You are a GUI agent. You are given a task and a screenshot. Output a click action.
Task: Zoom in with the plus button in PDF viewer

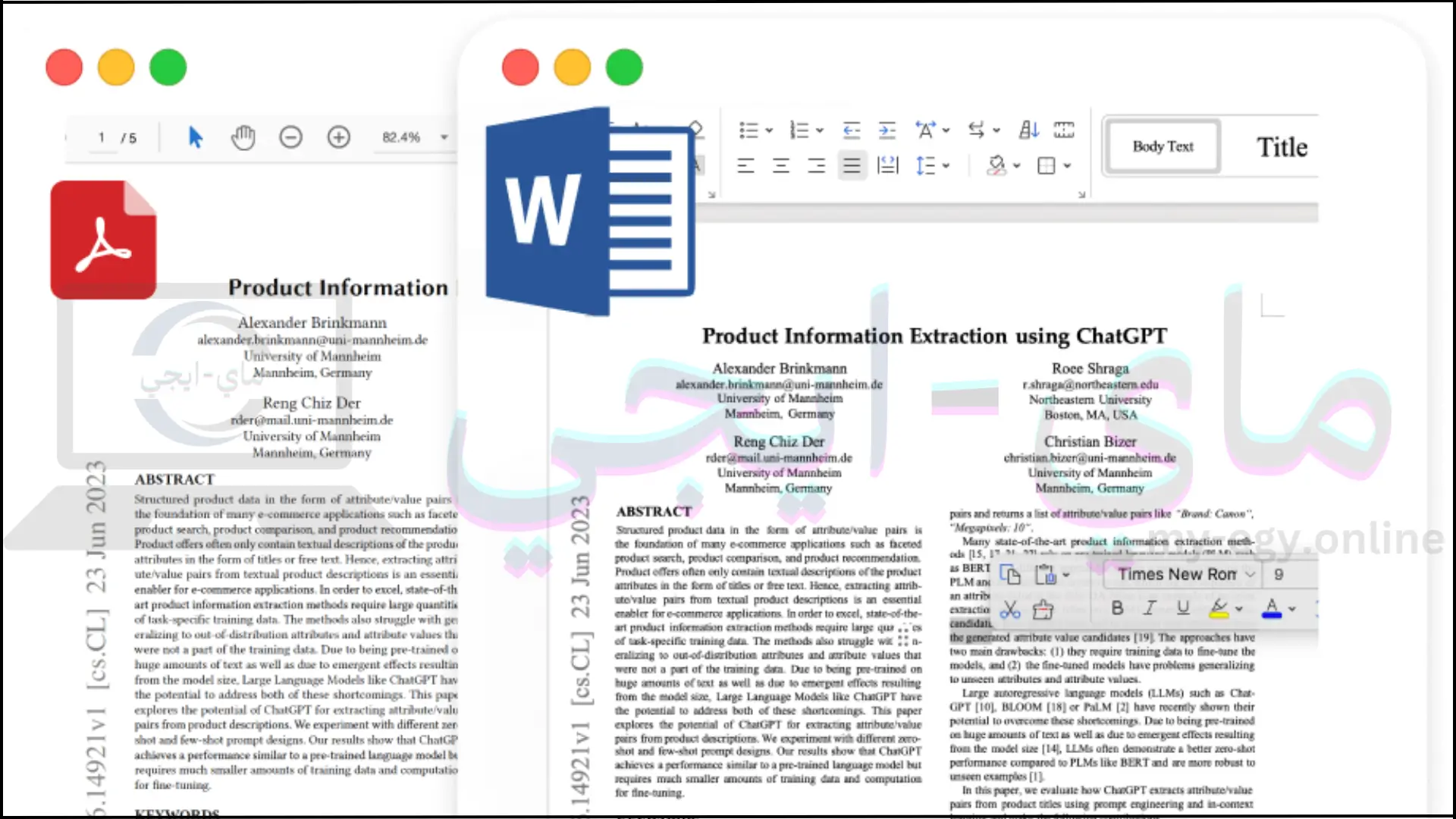click(x=338, y=137)
